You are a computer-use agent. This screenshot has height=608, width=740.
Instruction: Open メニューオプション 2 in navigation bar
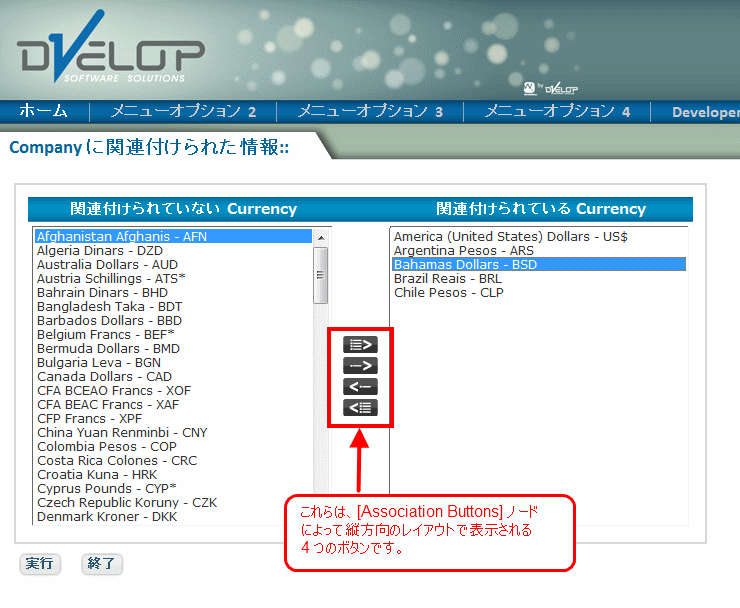point(183,111)
